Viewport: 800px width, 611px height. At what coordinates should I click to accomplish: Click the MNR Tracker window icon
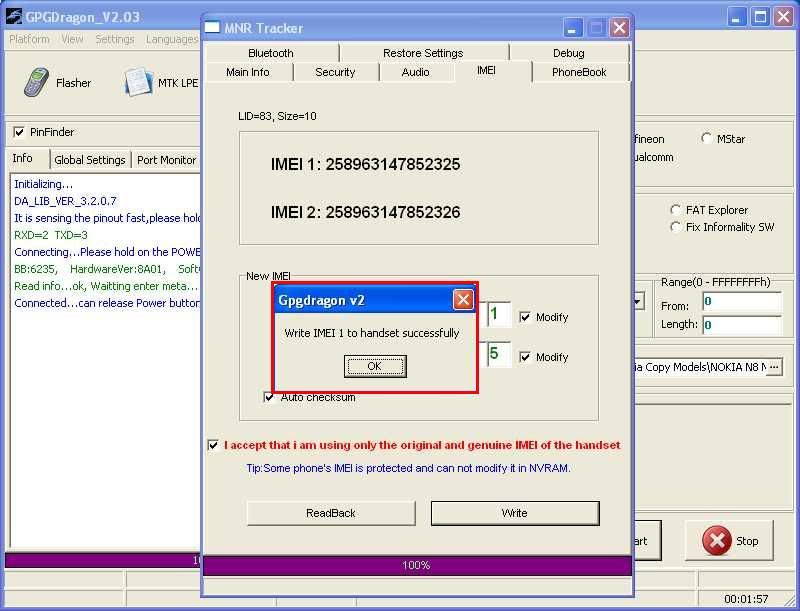point(212,27)
